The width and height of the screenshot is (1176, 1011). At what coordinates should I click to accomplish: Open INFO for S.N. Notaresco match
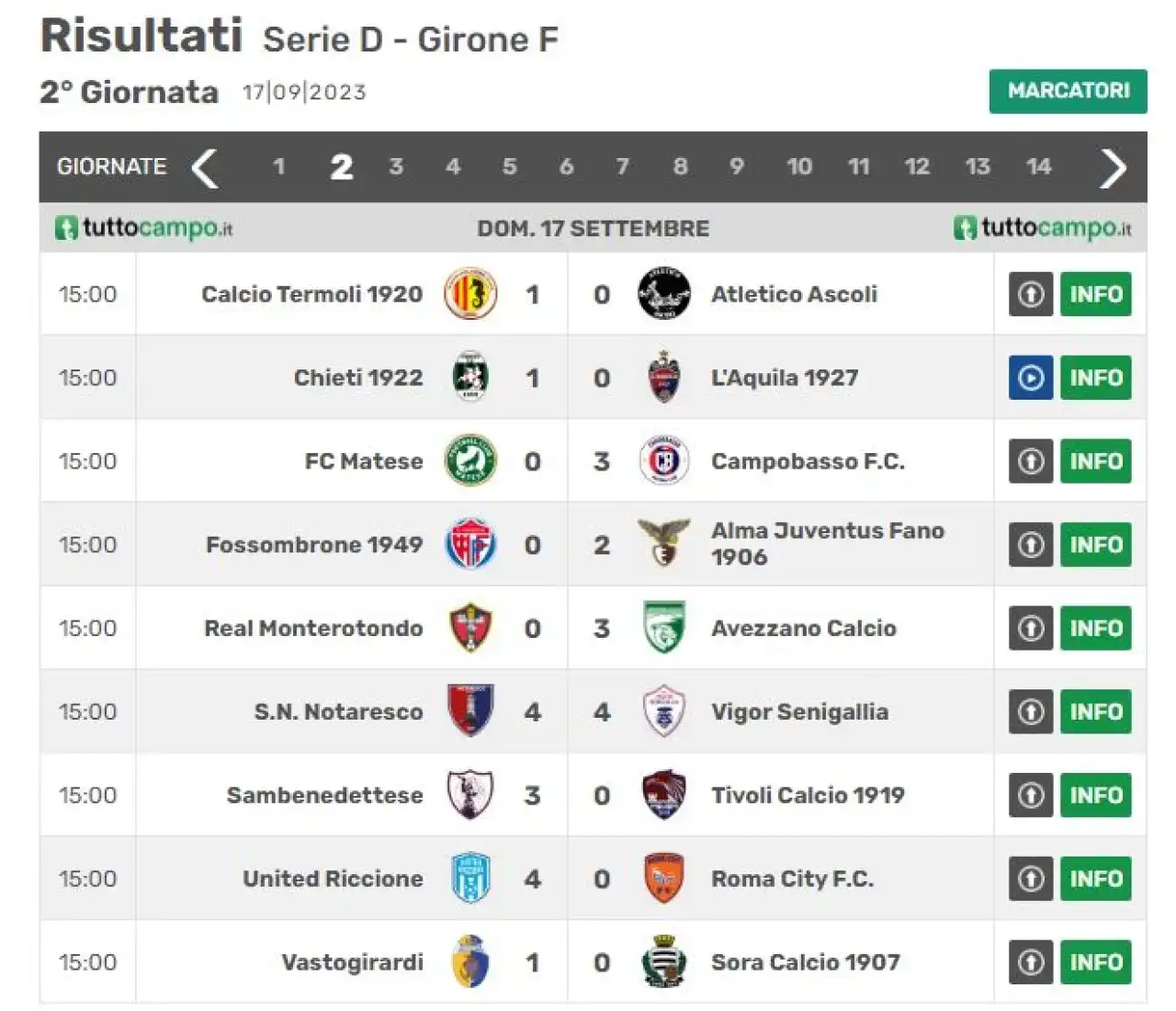pyautogui.click(x=1096, y=711)
